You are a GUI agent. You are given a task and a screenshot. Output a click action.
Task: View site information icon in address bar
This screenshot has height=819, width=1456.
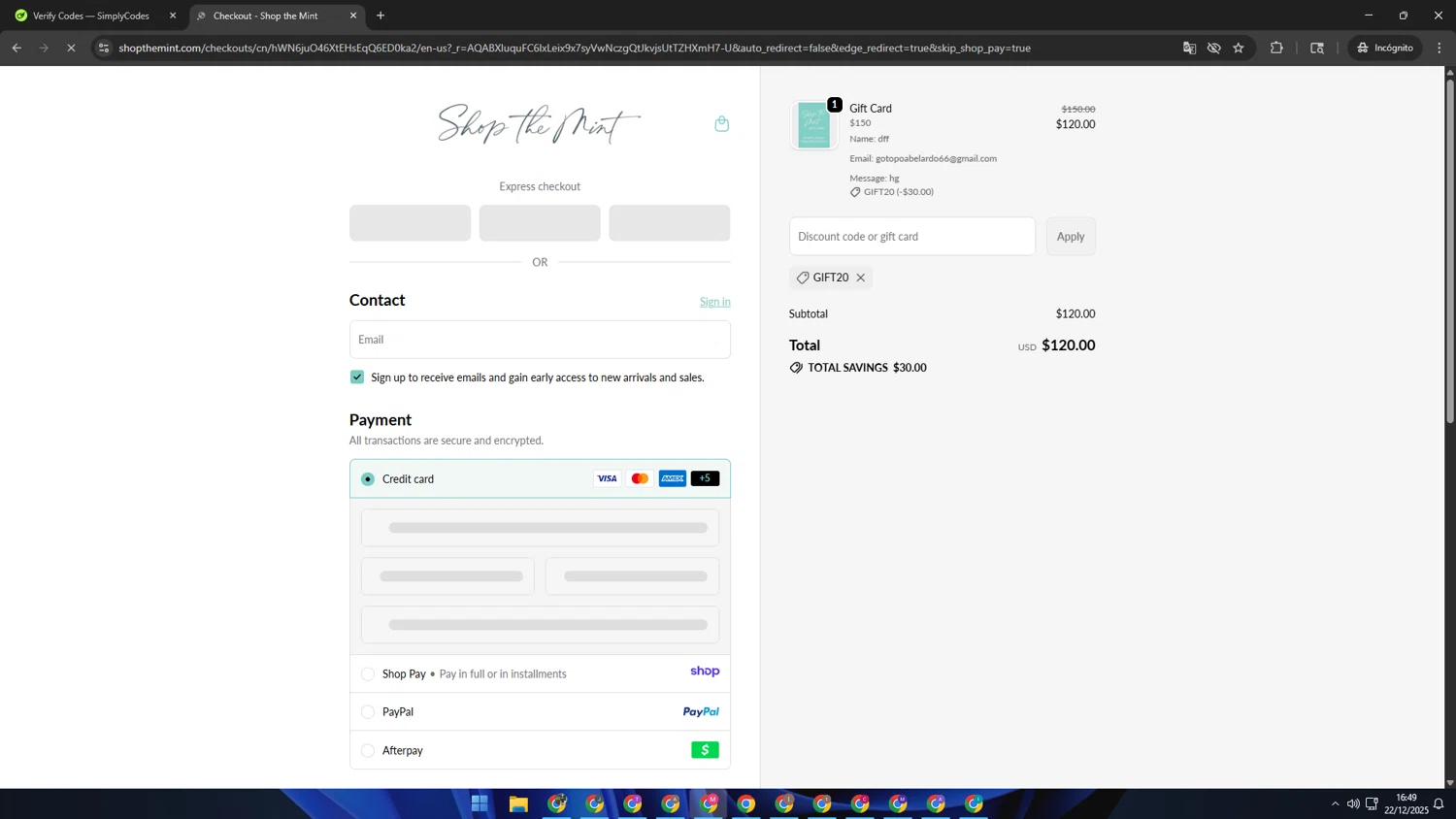coord(104,48)
